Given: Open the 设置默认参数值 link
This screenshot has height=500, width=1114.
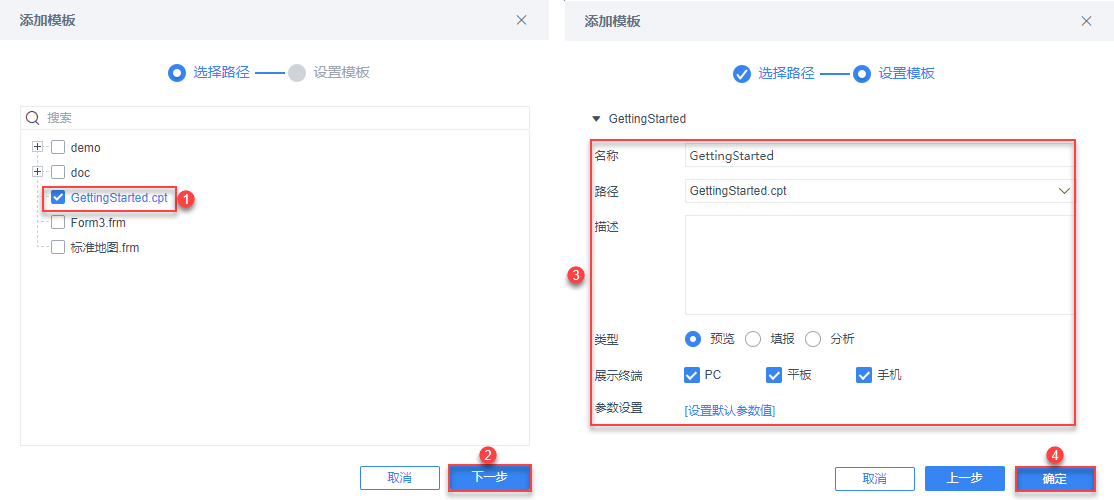Looking at the screenshot, I should [x=730, y=410].
